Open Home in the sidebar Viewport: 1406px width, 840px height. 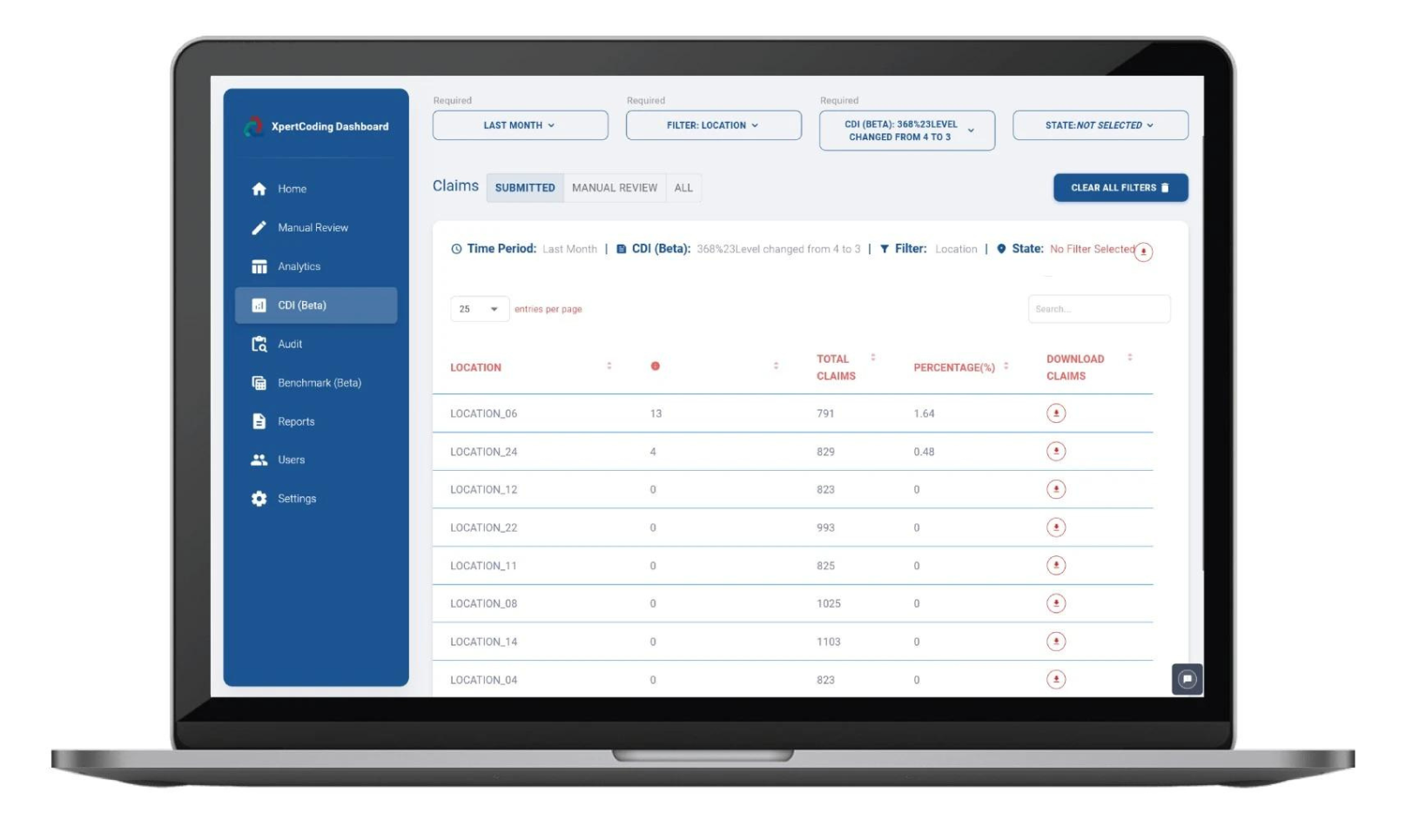316,189
